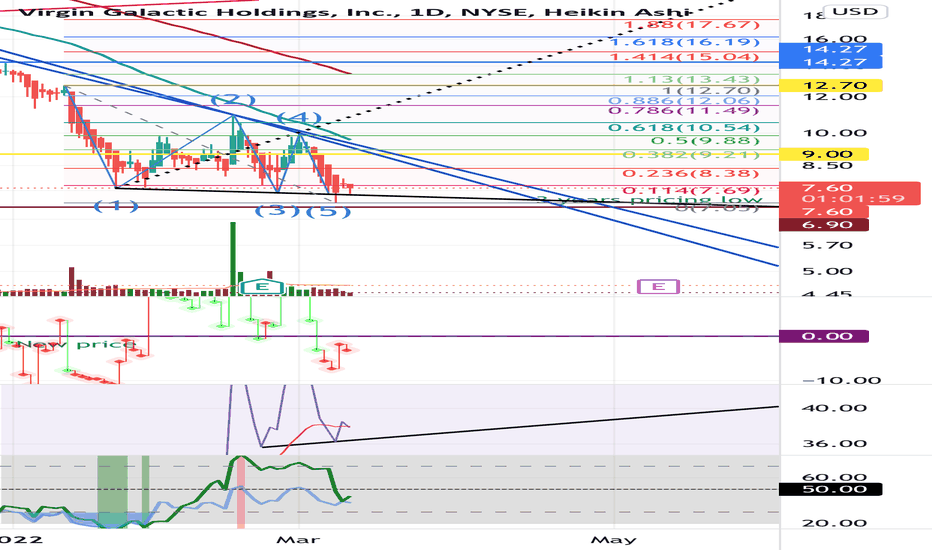Select the 1.88(17.67) Fibonacci level label
This screenshot has height=550, width=932.
[x=692, y=24]
